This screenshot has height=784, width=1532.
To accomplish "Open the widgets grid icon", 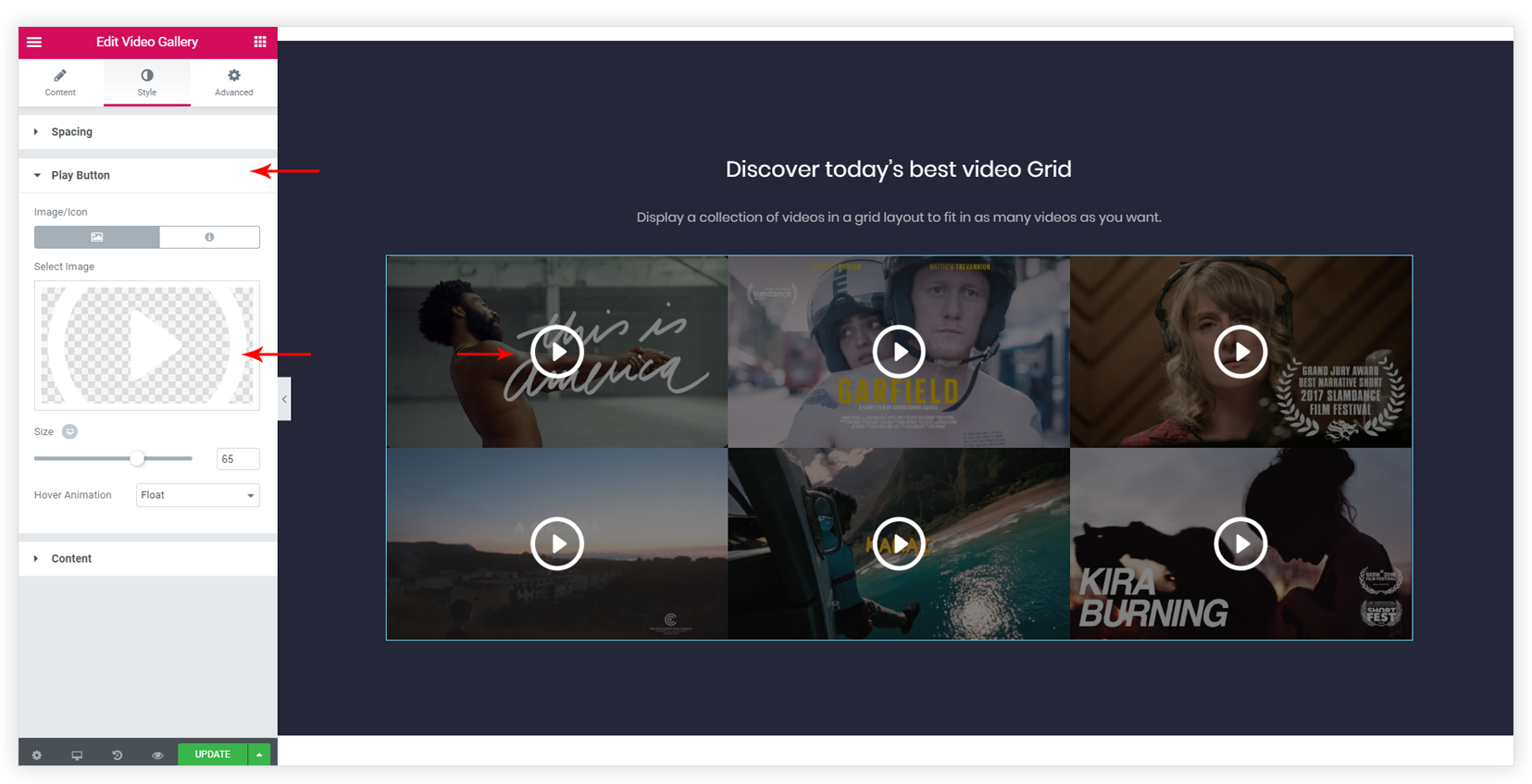I will click(x=260, y=42).
